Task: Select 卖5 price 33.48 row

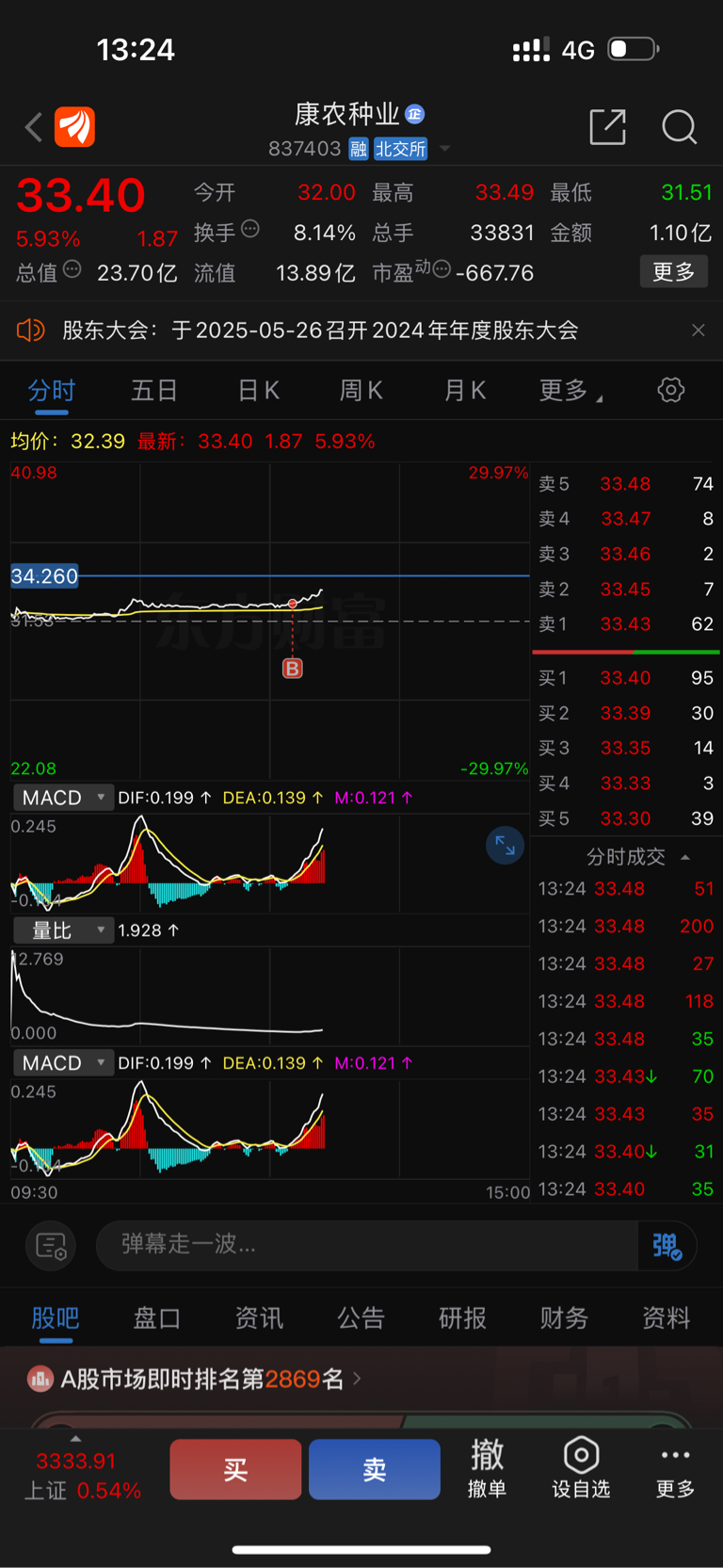Action: tap(626, 484)
